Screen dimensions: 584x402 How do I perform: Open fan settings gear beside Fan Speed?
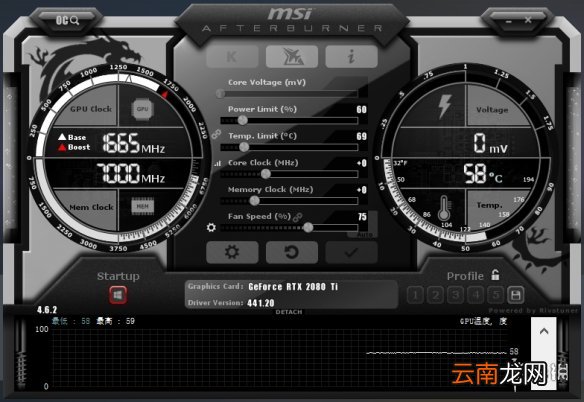pos(211,227)
